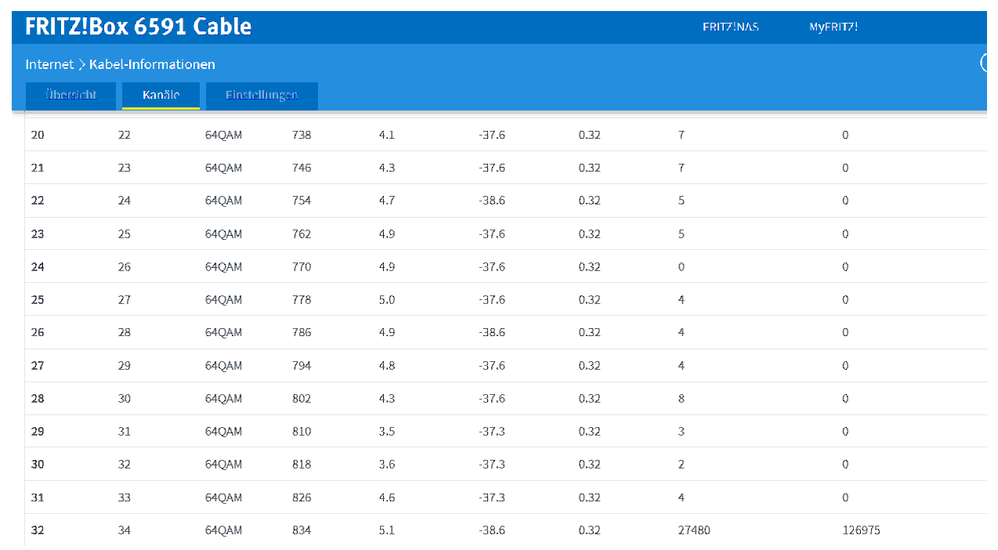Open the MyFRITZ! link in header
998x550 pixels.
(833, 27)
